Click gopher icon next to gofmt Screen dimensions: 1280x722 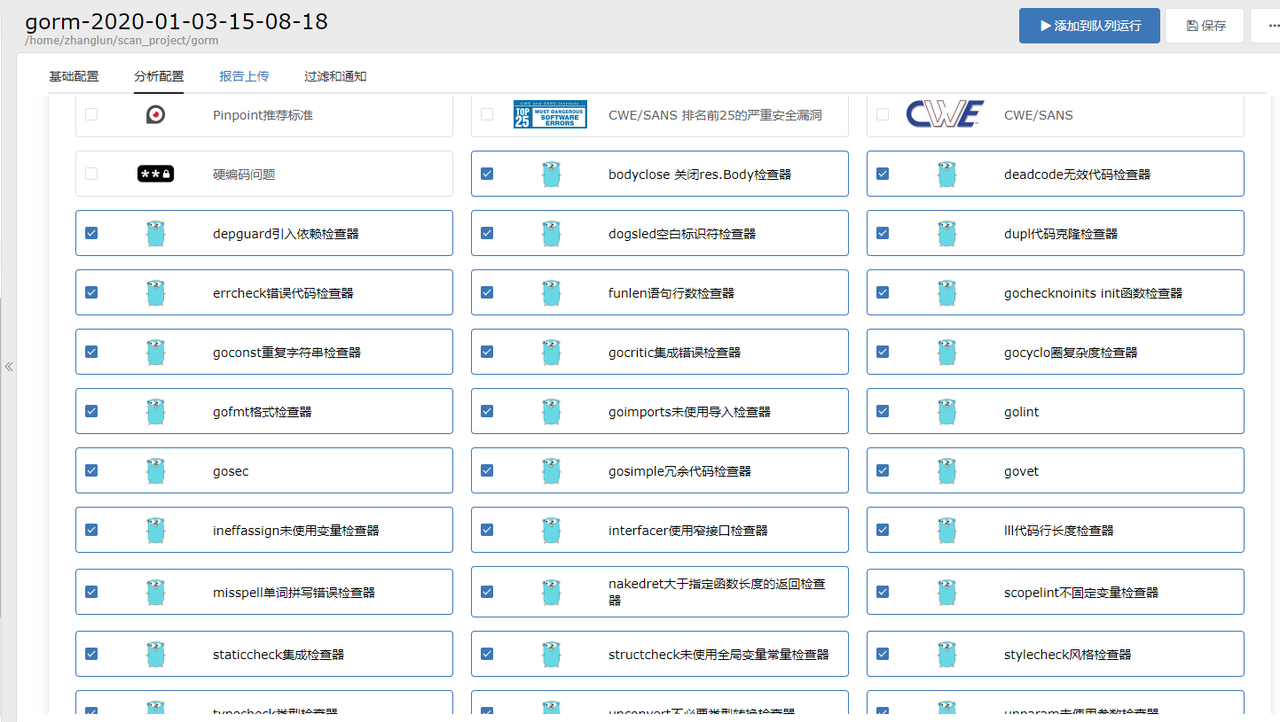click(155, 411)
